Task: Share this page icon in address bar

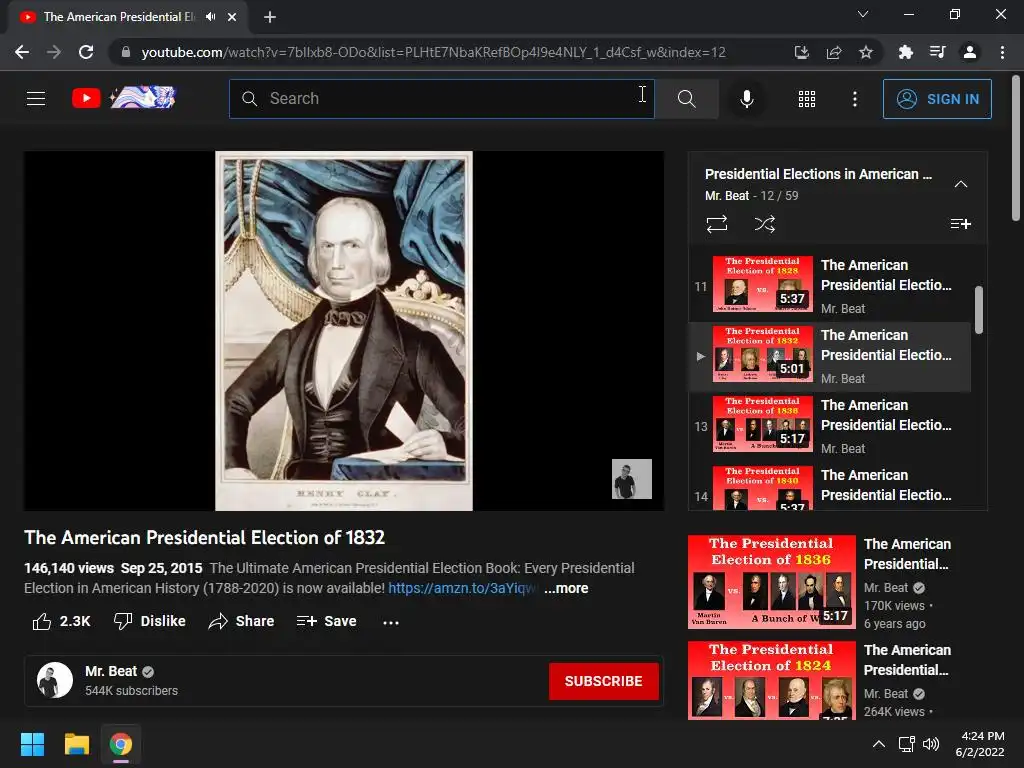Action: (834, 52)
